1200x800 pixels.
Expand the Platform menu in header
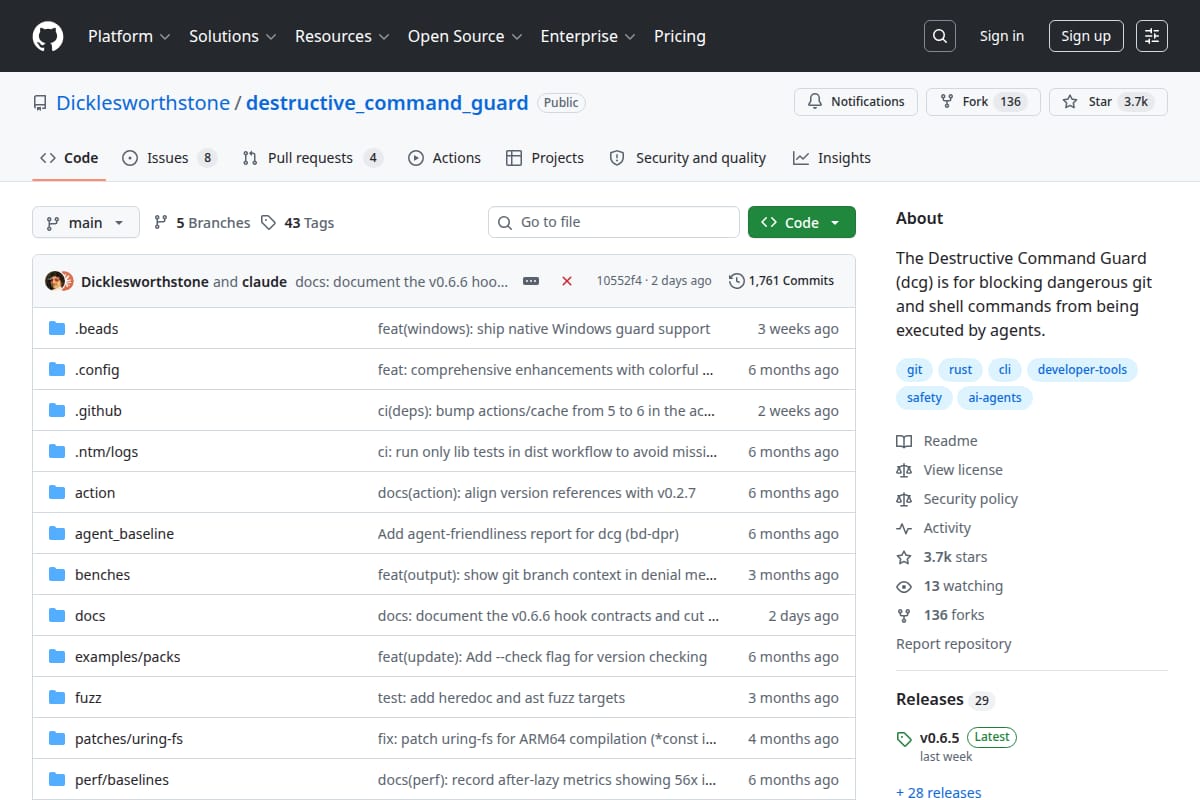[129, 36]
